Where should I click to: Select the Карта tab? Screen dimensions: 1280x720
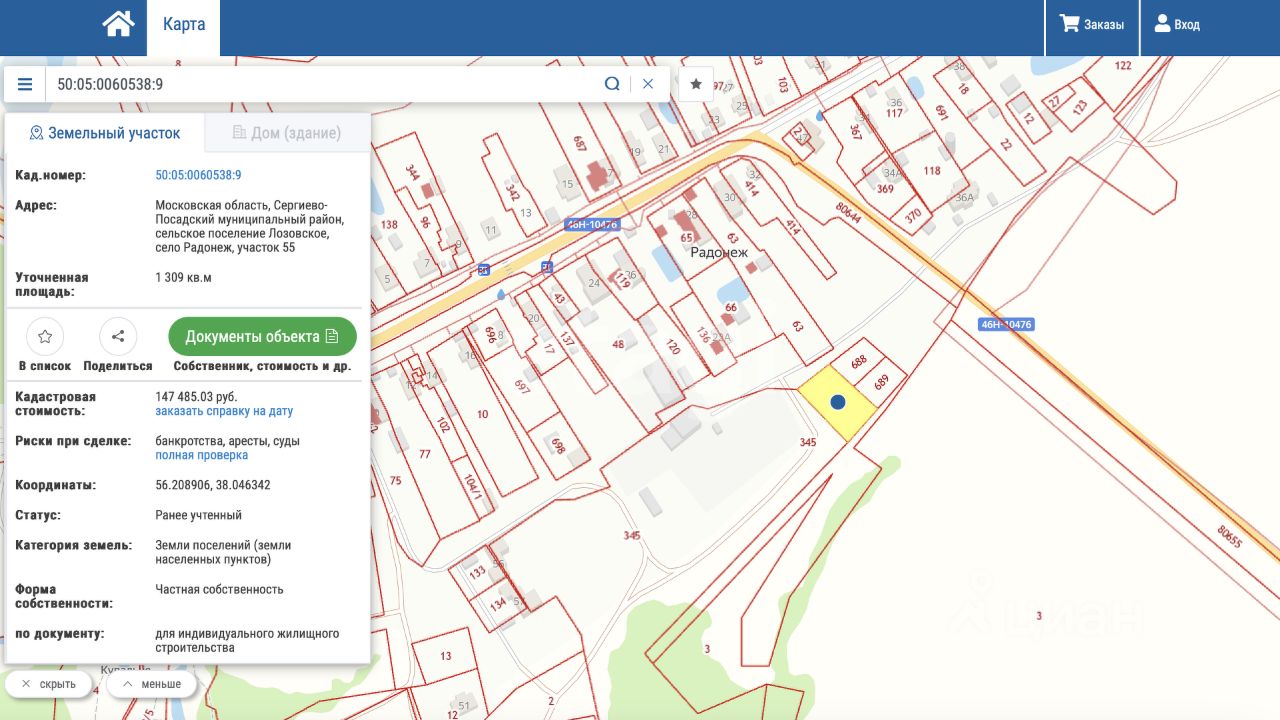(x=184, y=25)
